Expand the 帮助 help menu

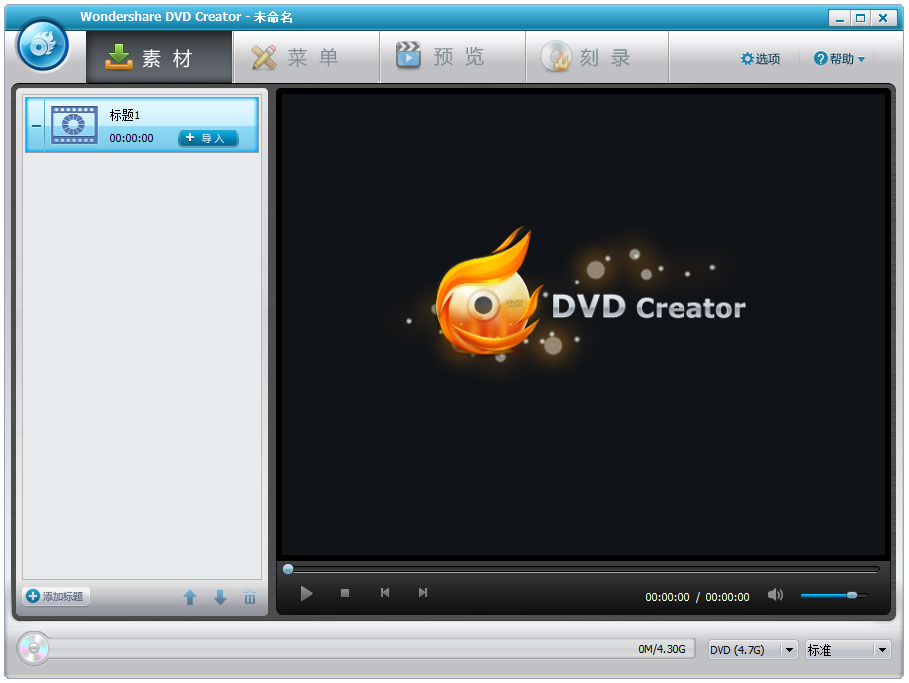click(840, 59)
